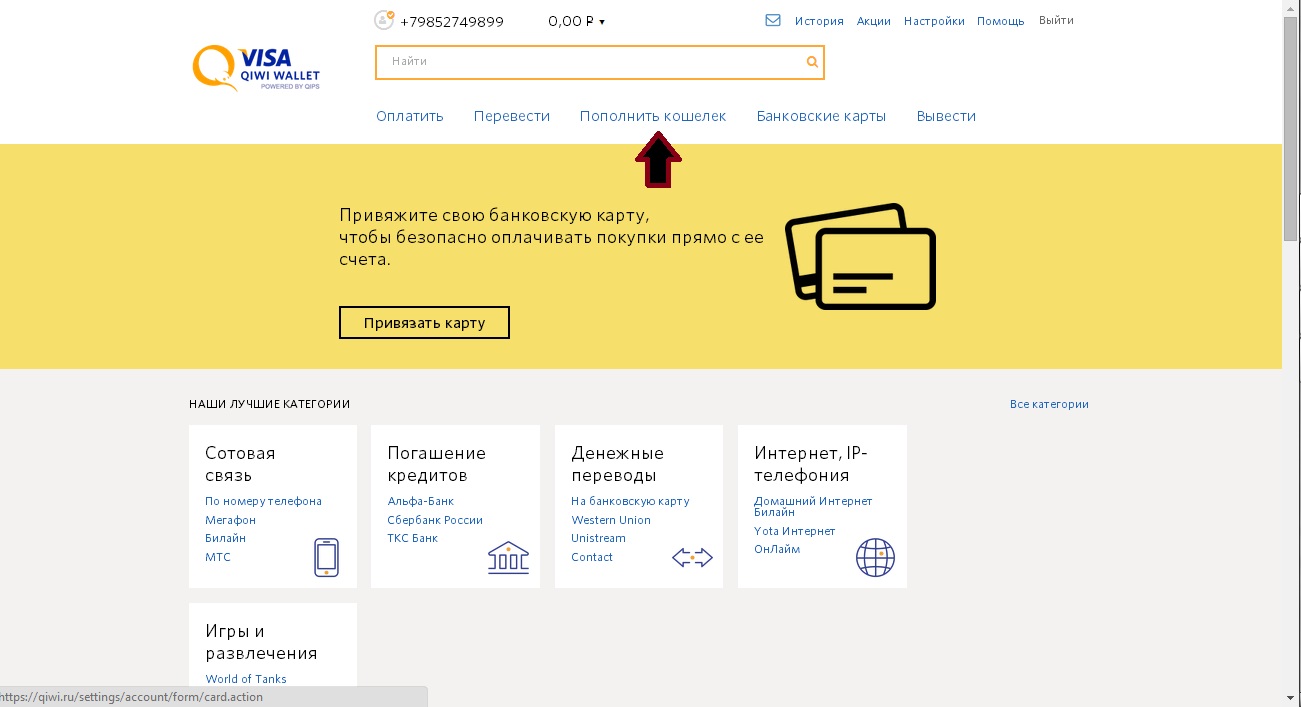Select ТКС Банк link
The width and height of the screenshot is (1301, 707).
(413, 538)
